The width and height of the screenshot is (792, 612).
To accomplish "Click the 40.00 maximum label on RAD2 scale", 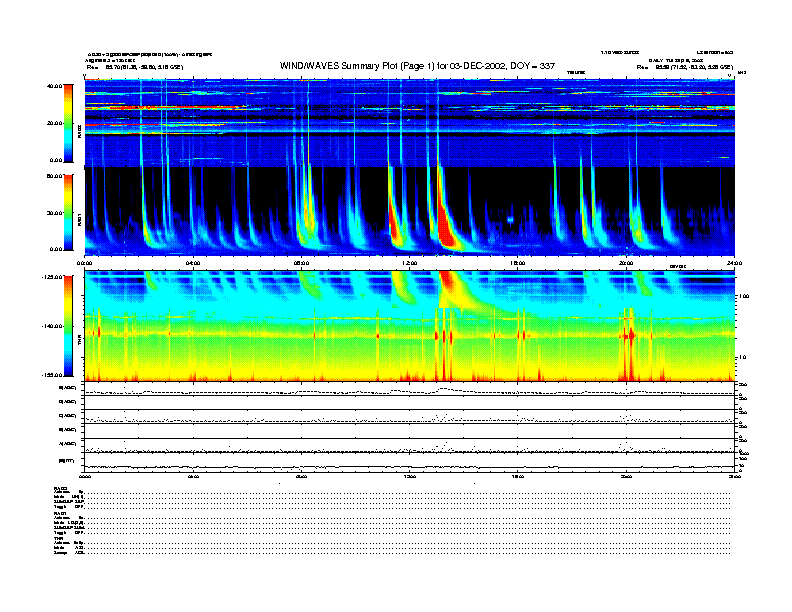I will [54, 86].
